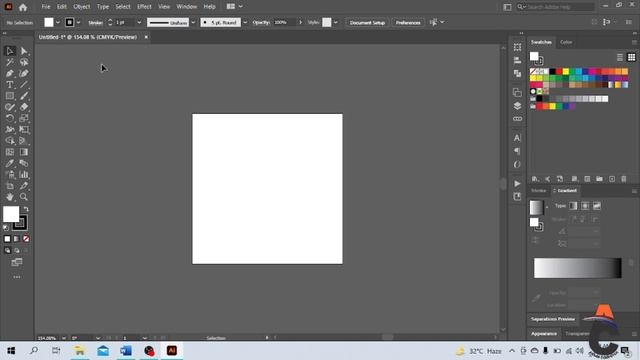
Task: Choose the Eraser tool
Action: [24, 107]
